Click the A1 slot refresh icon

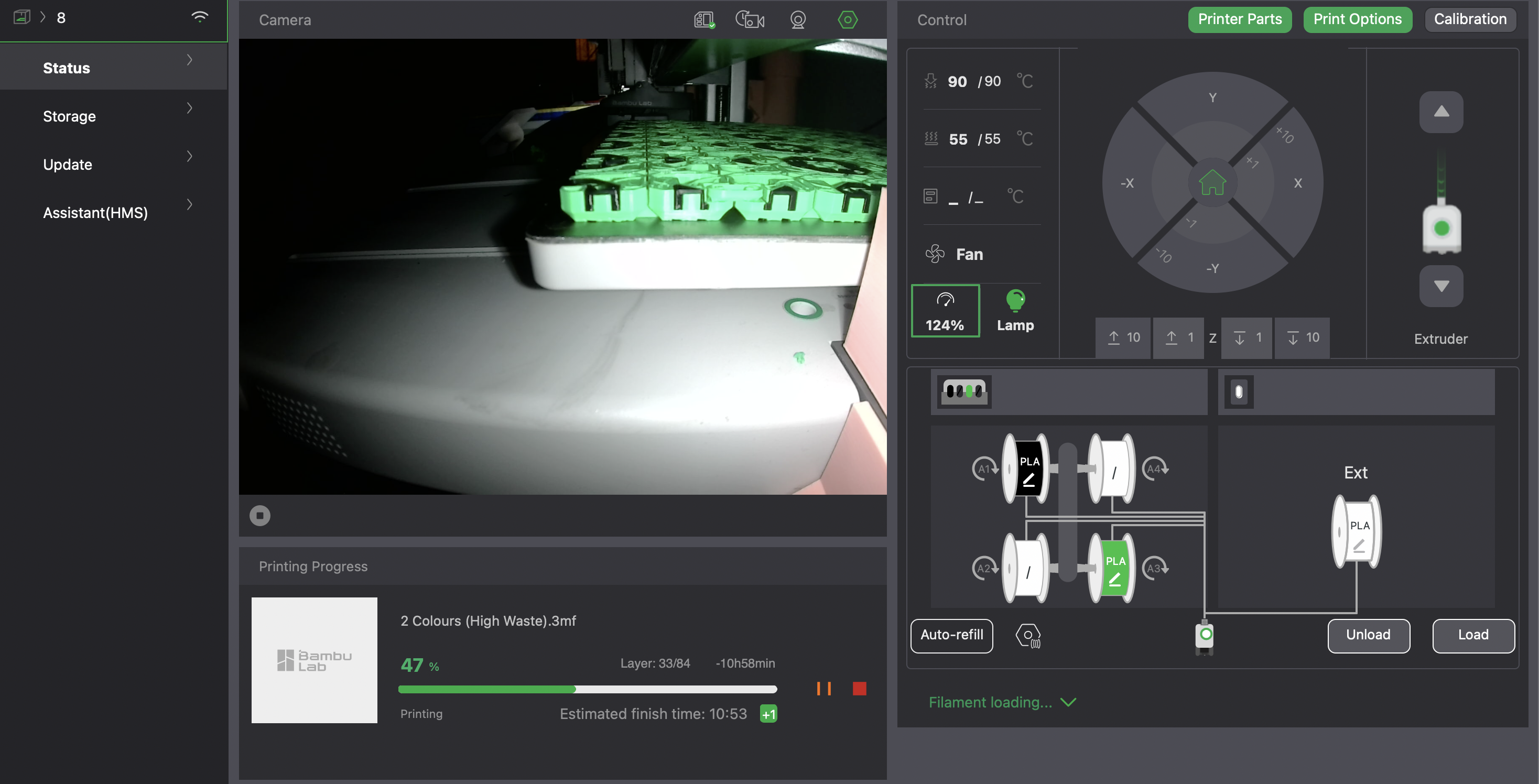click(985, 469)
